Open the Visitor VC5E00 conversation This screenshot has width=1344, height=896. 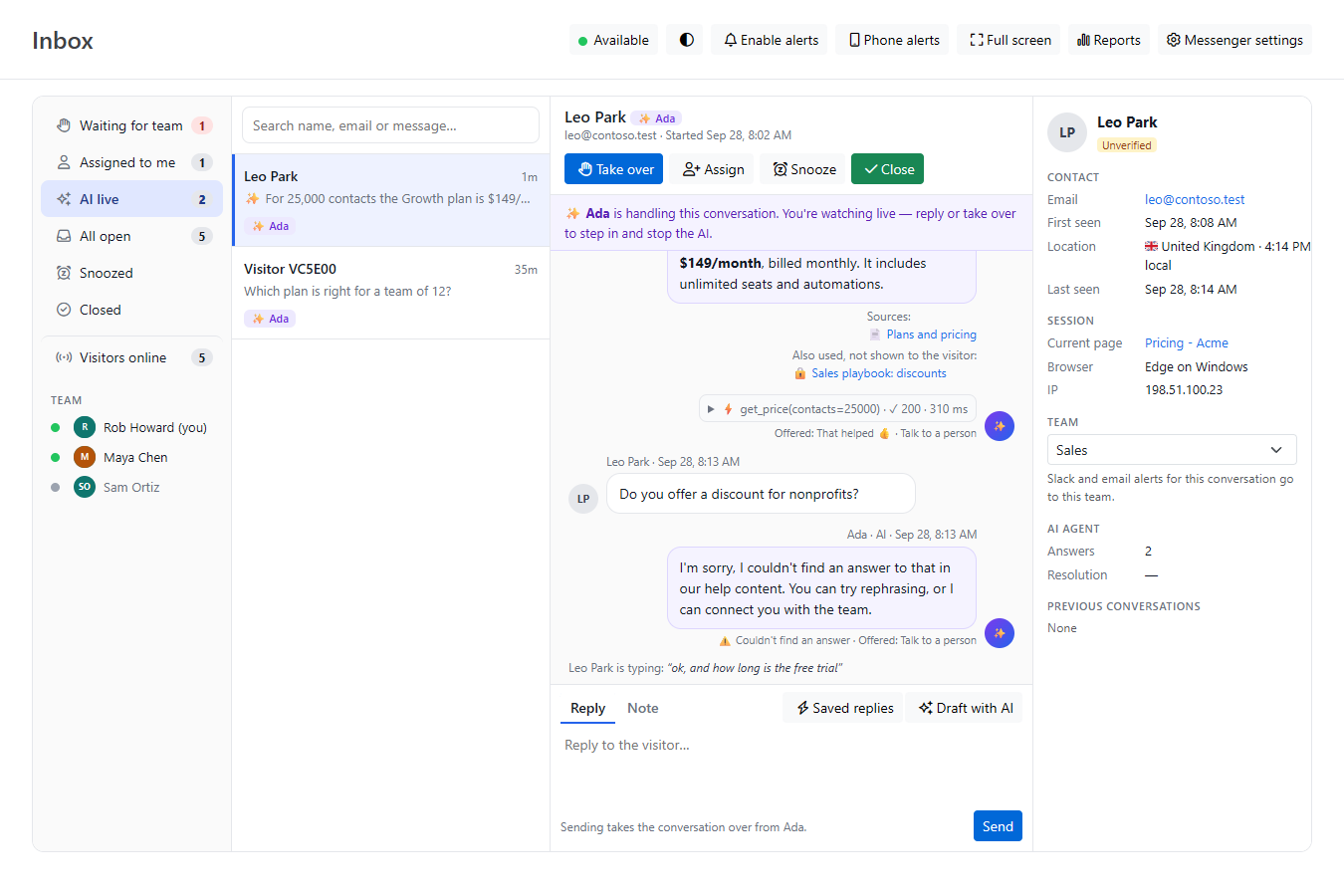(390, 293)
